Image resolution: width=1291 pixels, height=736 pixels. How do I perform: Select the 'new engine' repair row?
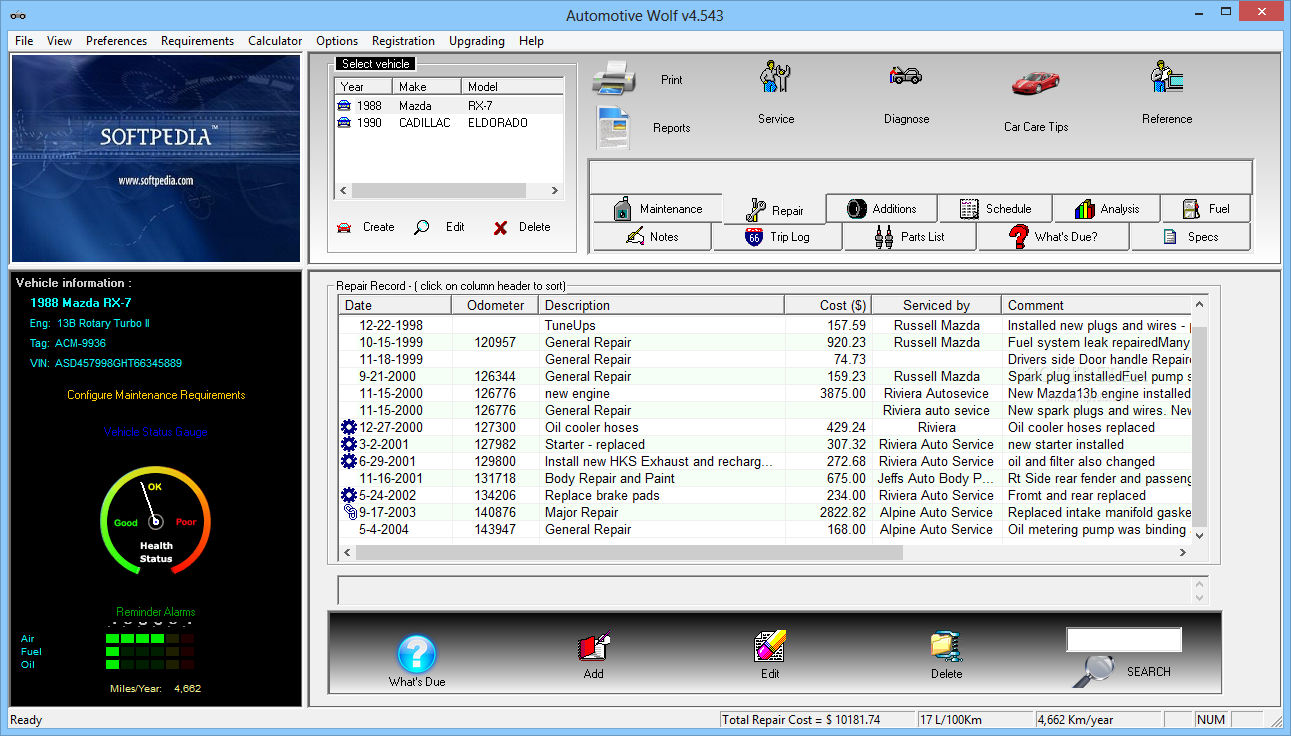pyautogui.click(x=766, y=393)
